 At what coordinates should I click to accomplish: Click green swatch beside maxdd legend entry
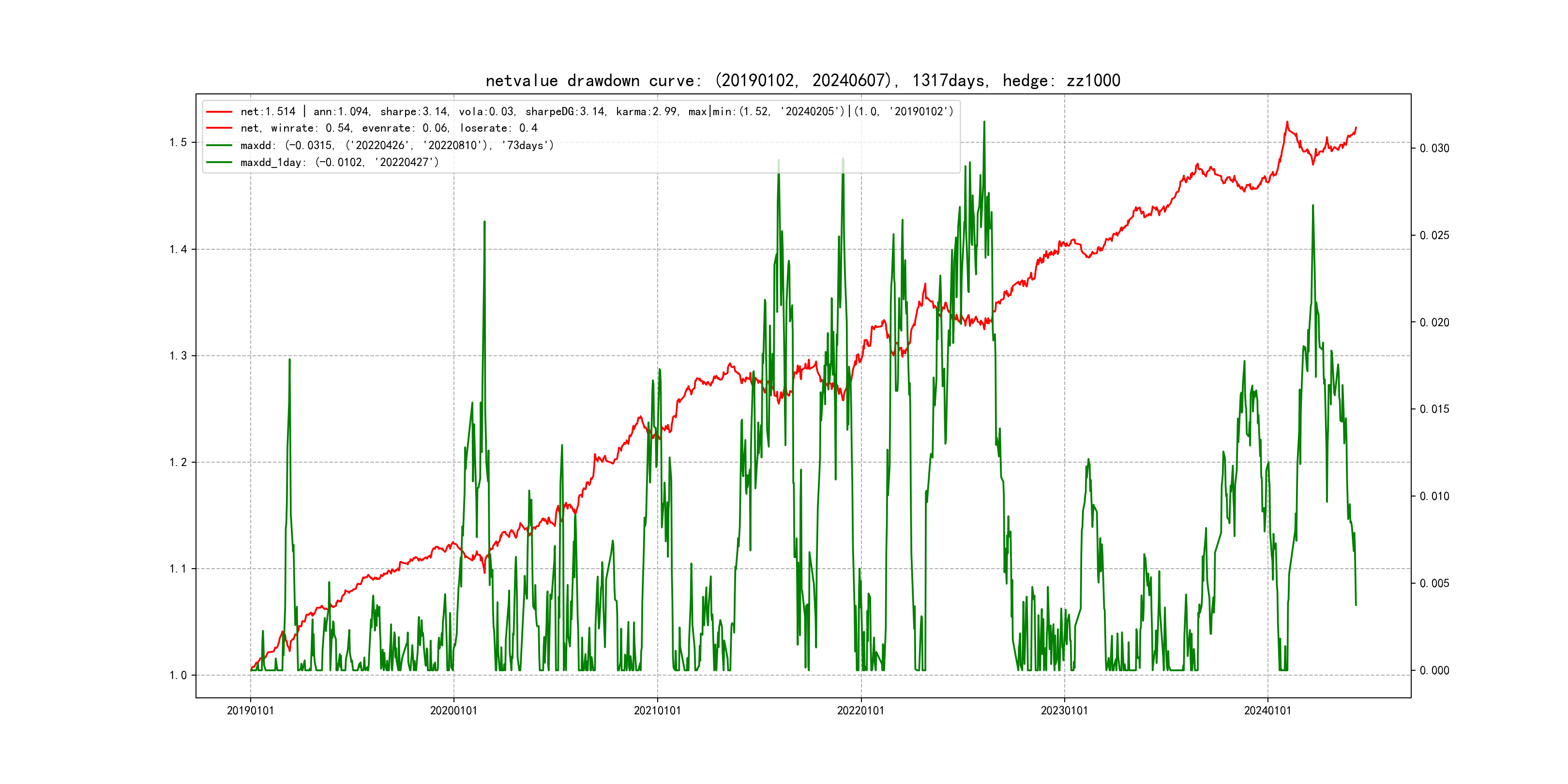coord(219,146)
